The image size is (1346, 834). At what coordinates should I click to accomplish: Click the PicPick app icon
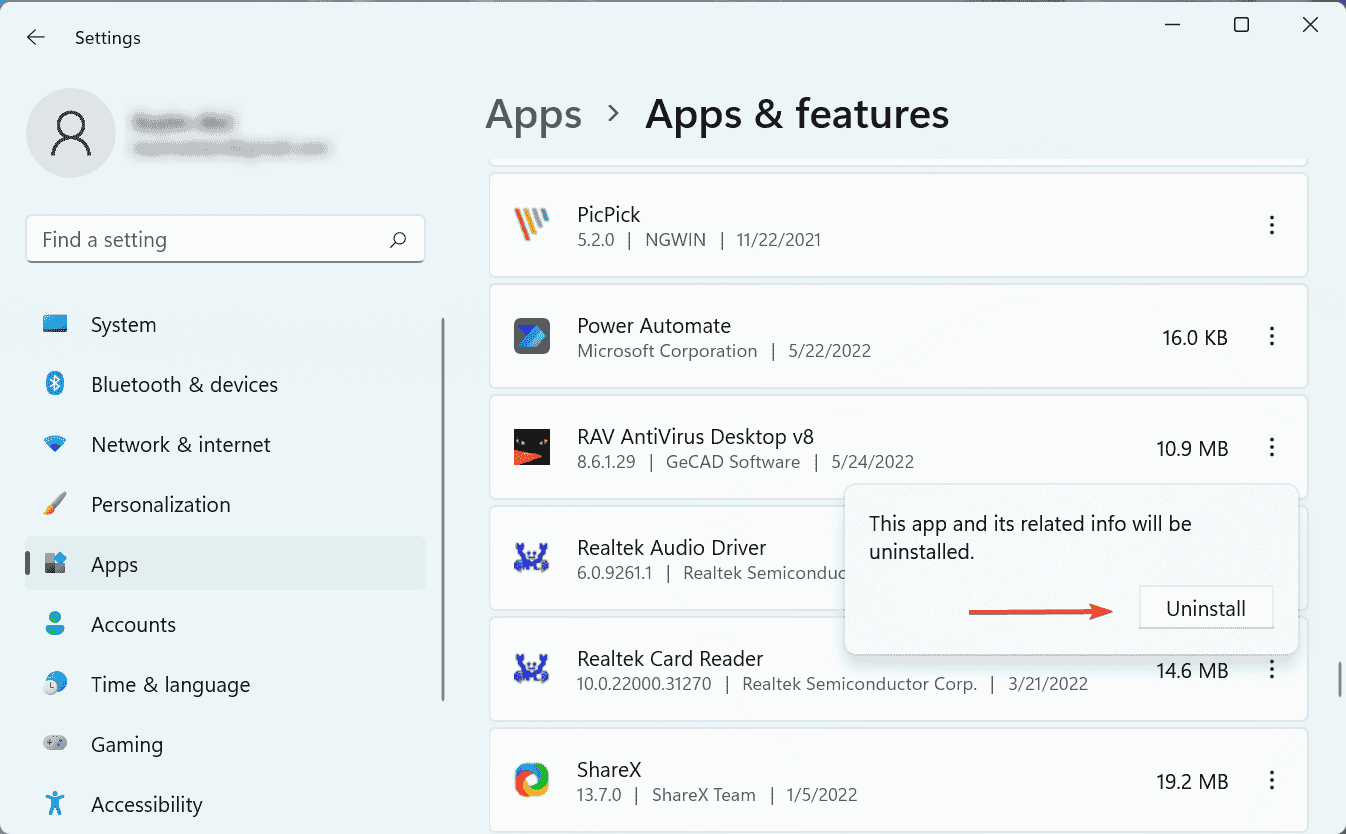pyautogui.click(x=531, y=226)
